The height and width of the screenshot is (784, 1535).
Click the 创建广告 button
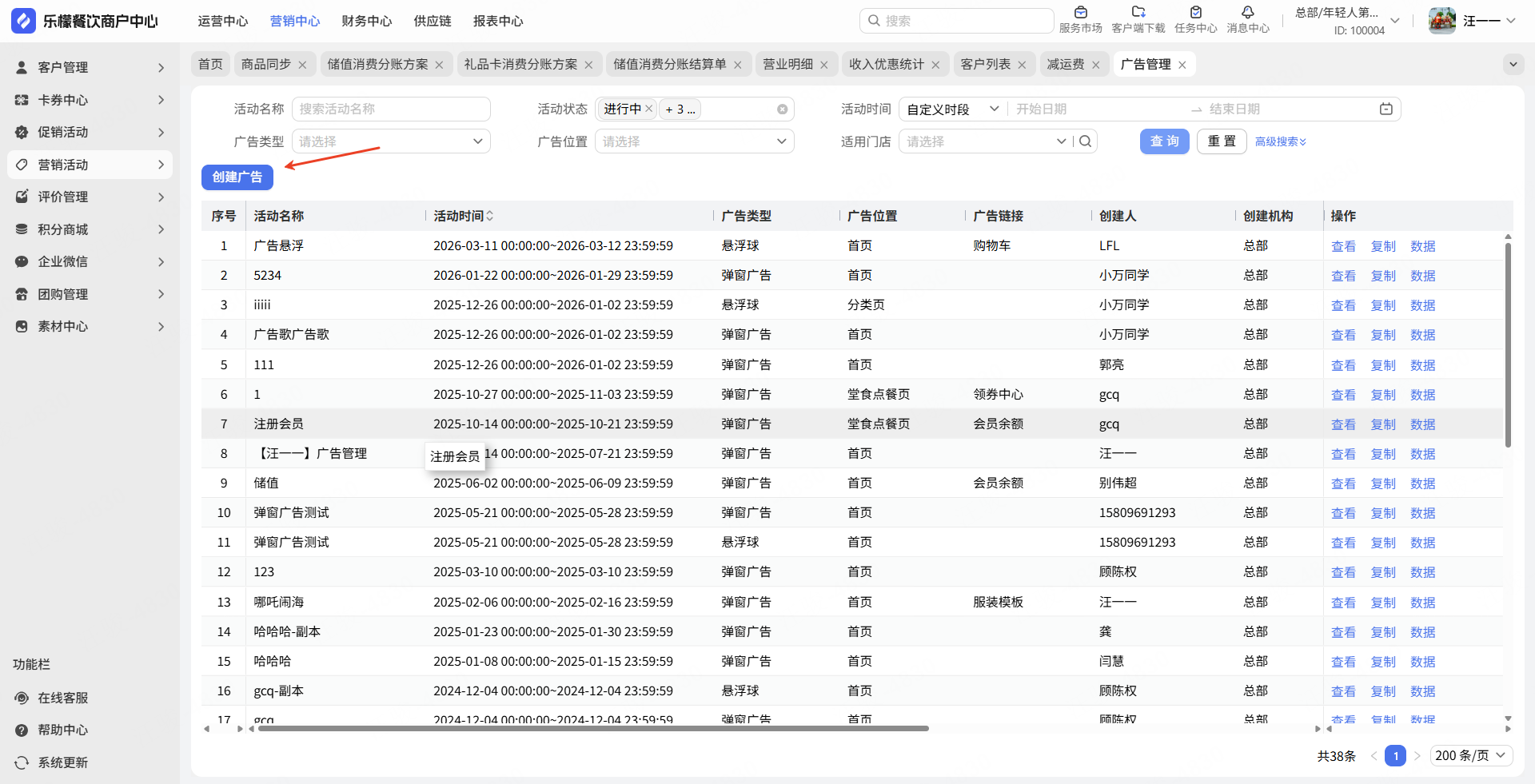click(237, 177)
